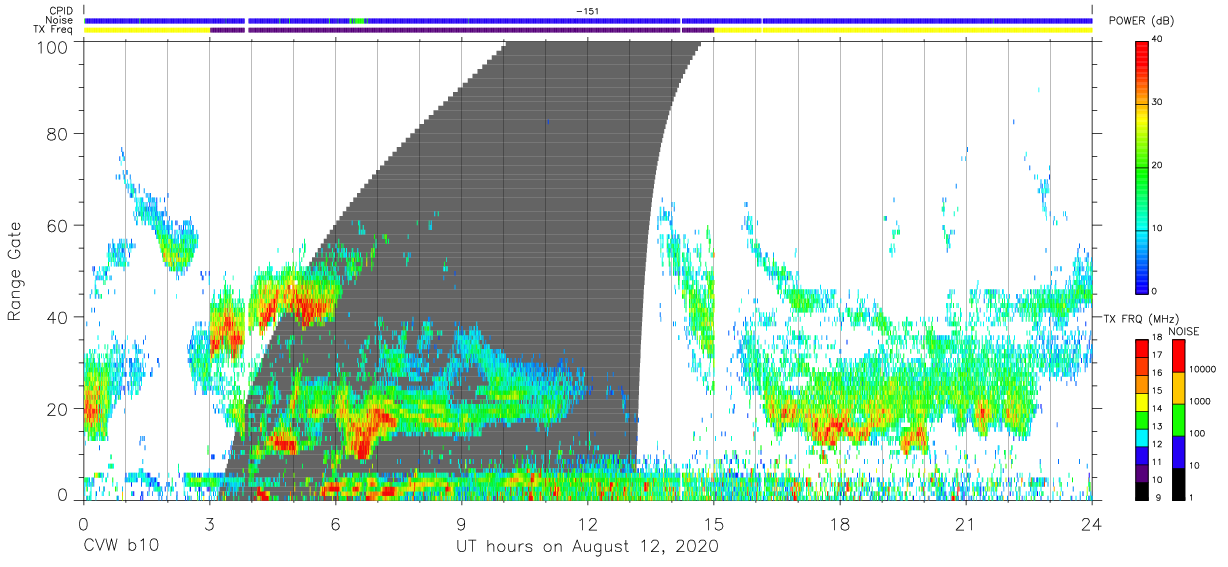Viewport: 1228px width, 567px height.
Task: Click the CVW b10 radar beam label
Action: coord(121,547)
